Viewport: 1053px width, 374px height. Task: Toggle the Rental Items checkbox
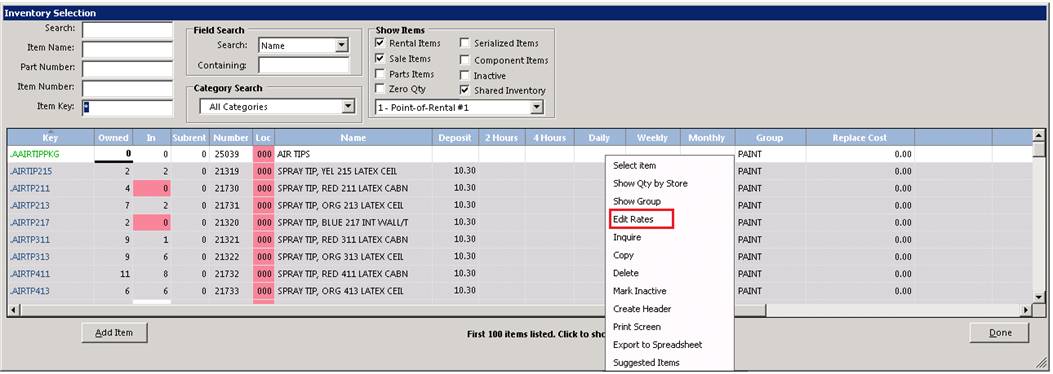click(x=380, y=43)
